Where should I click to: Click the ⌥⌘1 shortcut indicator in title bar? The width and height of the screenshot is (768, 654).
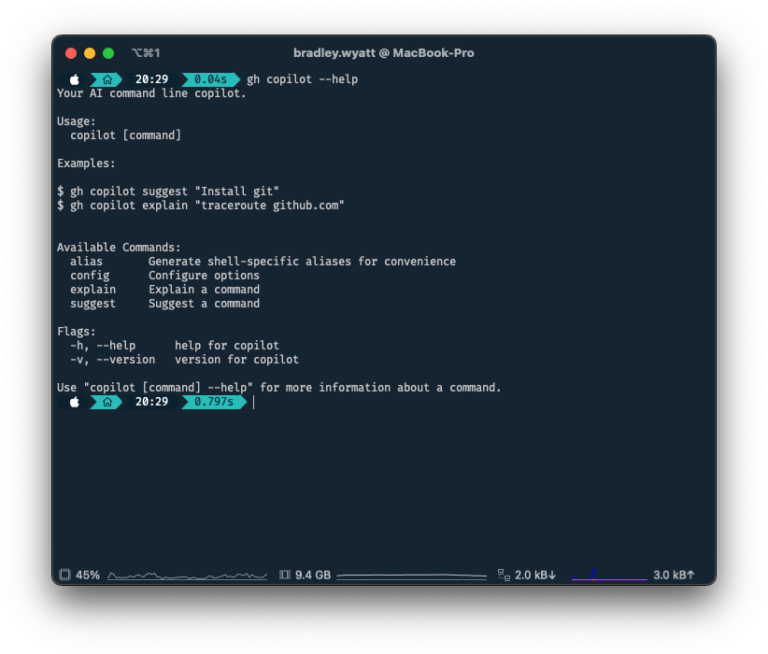[x=145, y=53]
